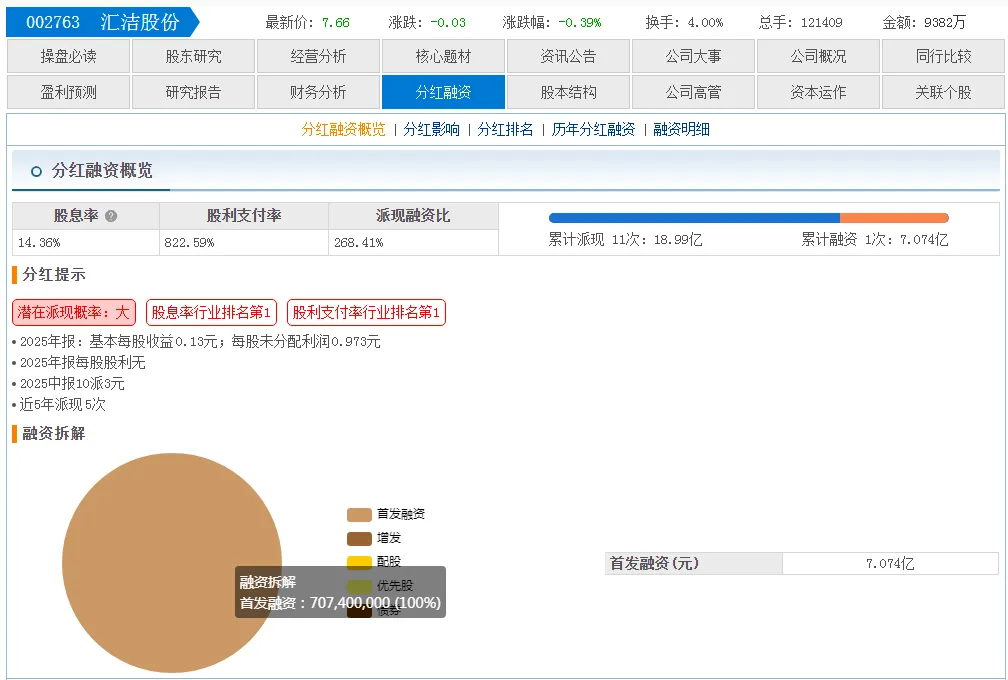Click the stock title 002763 汇洁股份

click(103, 22)
